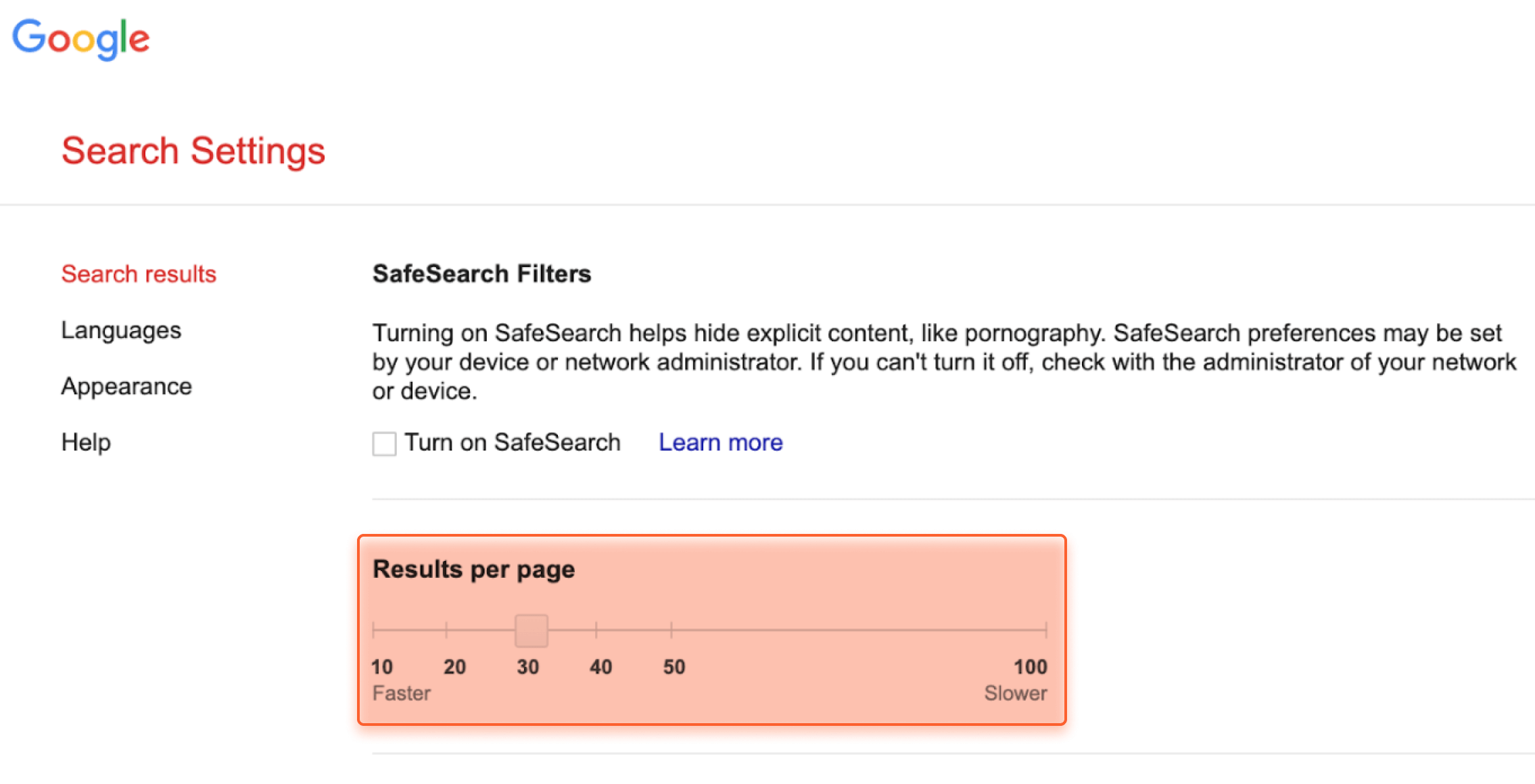This screenshot has width=1535, height=784.
Task: Click the Search Settings page title
Action: coord(193,151)
